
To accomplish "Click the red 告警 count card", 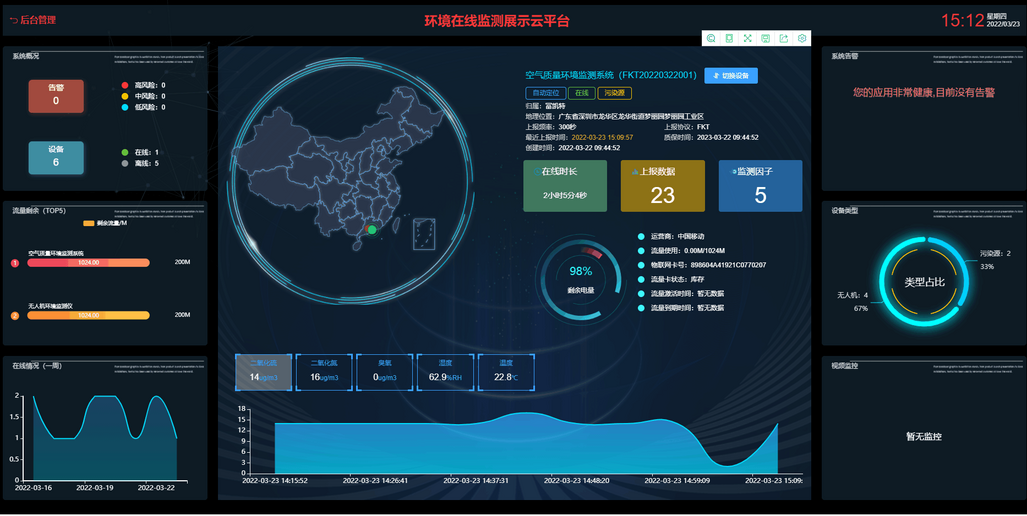I will pos(56,96).
